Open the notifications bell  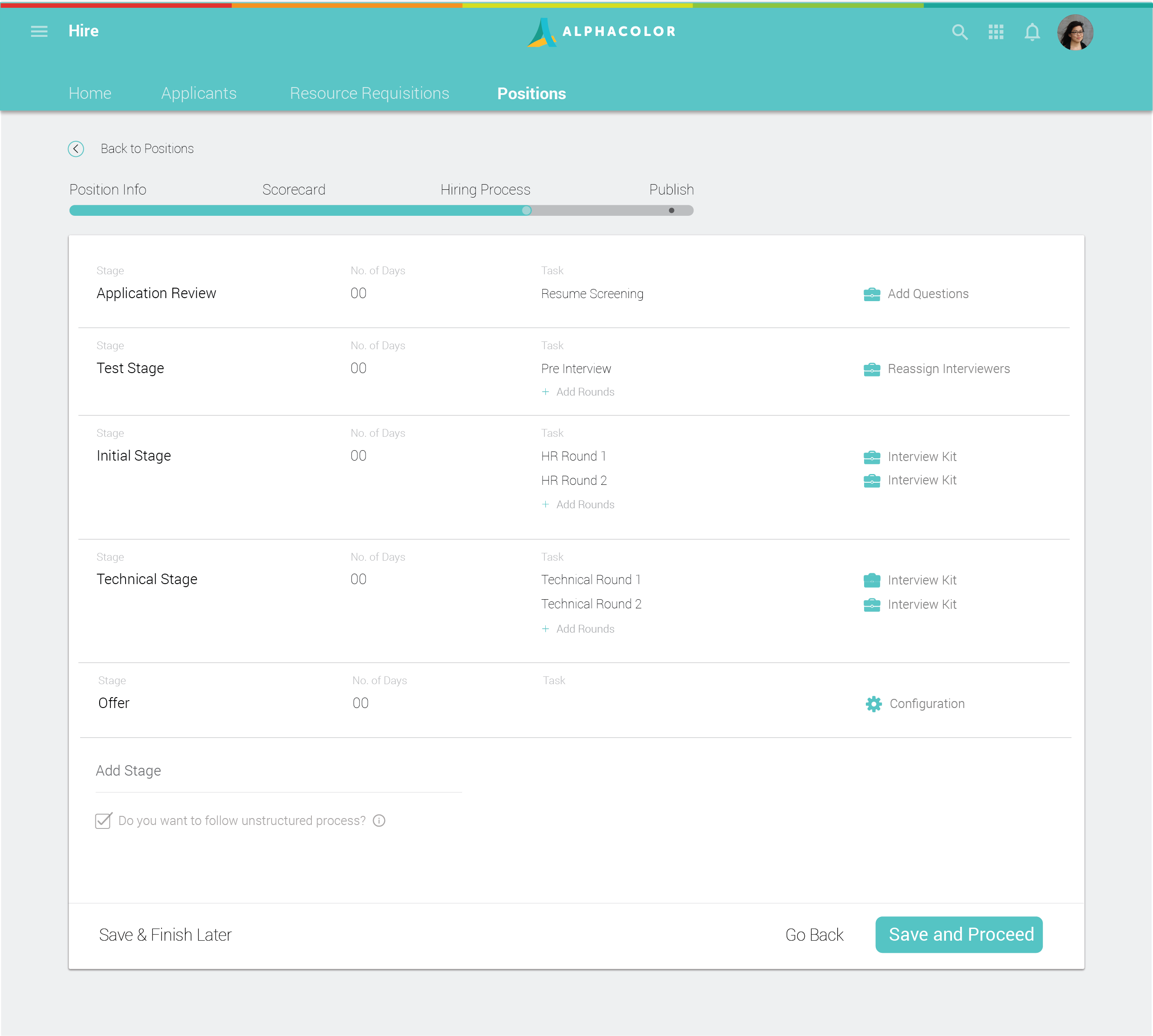point(1032,32)
